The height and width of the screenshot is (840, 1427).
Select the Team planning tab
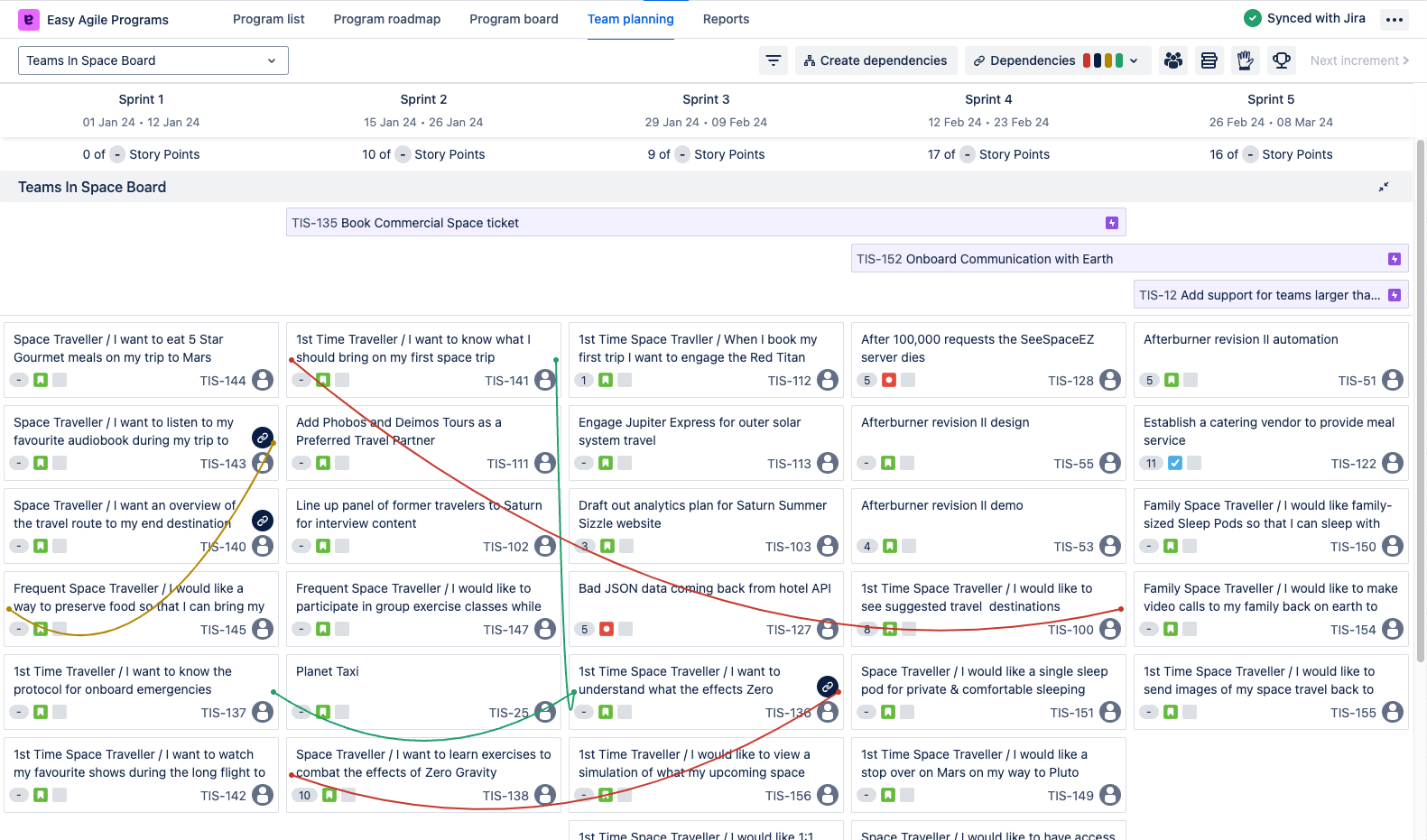tap(631, 19)
